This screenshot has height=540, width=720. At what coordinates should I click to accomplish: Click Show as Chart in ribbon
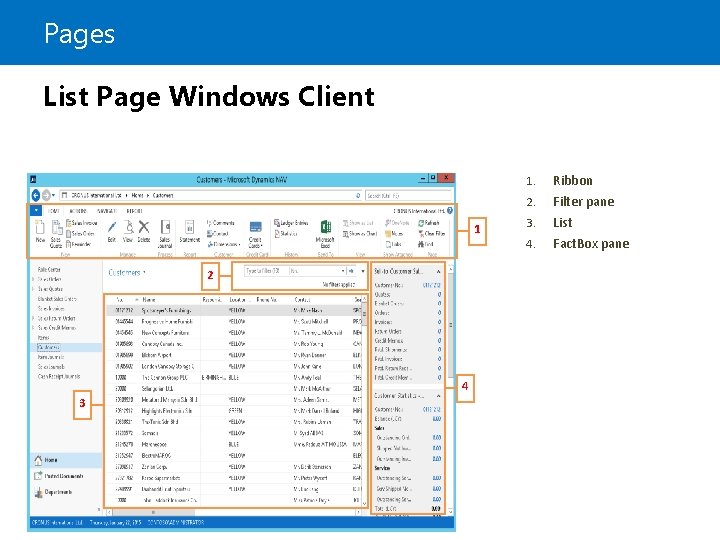[x=360, y=233]
